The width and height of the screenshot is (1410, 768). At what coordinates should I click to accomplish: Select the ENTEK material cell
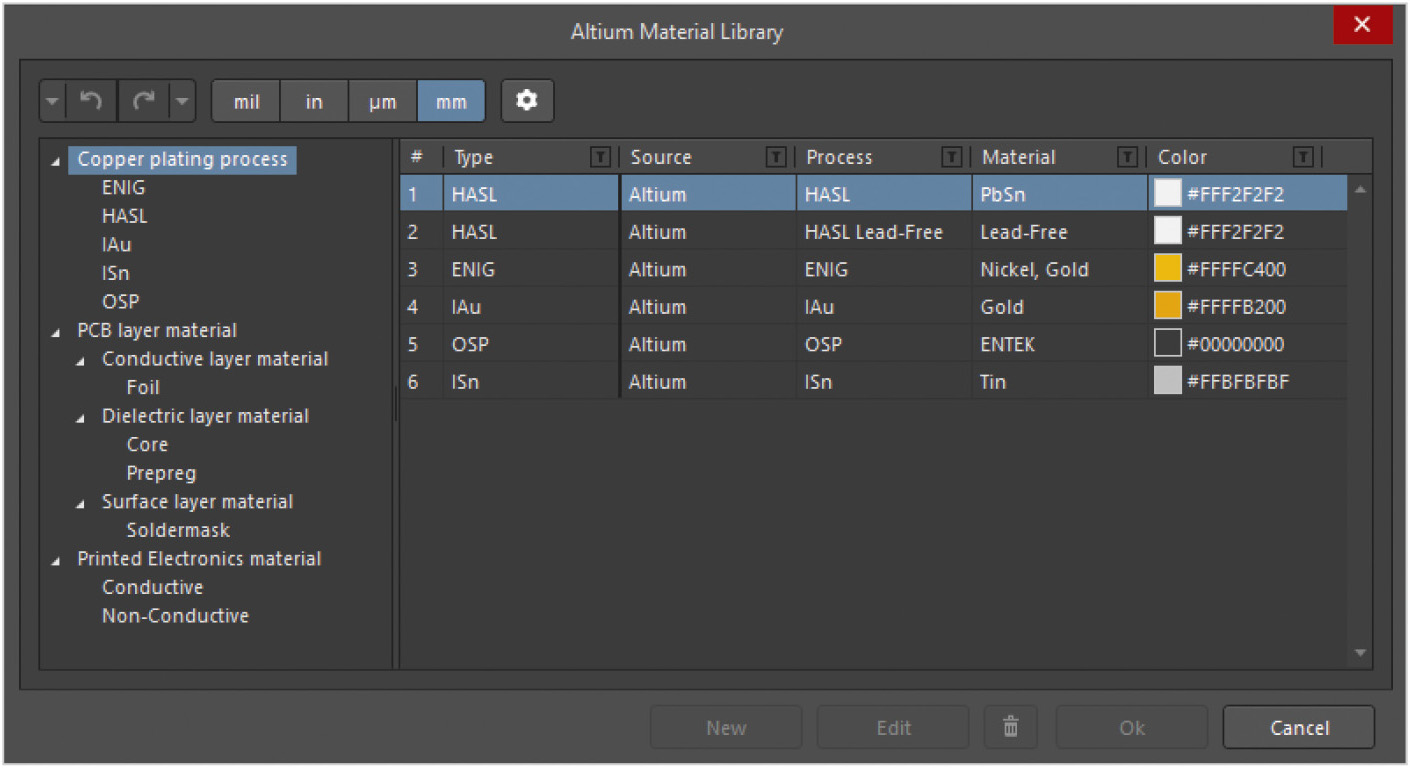[1060, 344]
